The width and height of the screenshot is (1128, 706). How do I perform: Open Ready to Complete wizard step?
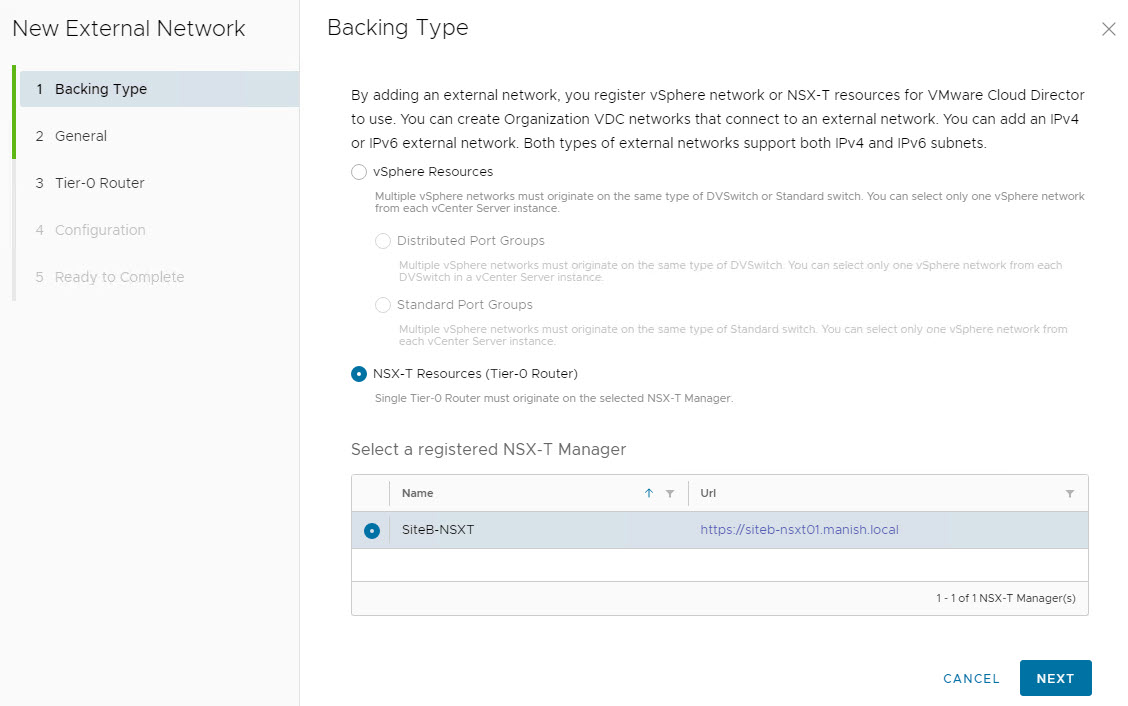[119, 277]
